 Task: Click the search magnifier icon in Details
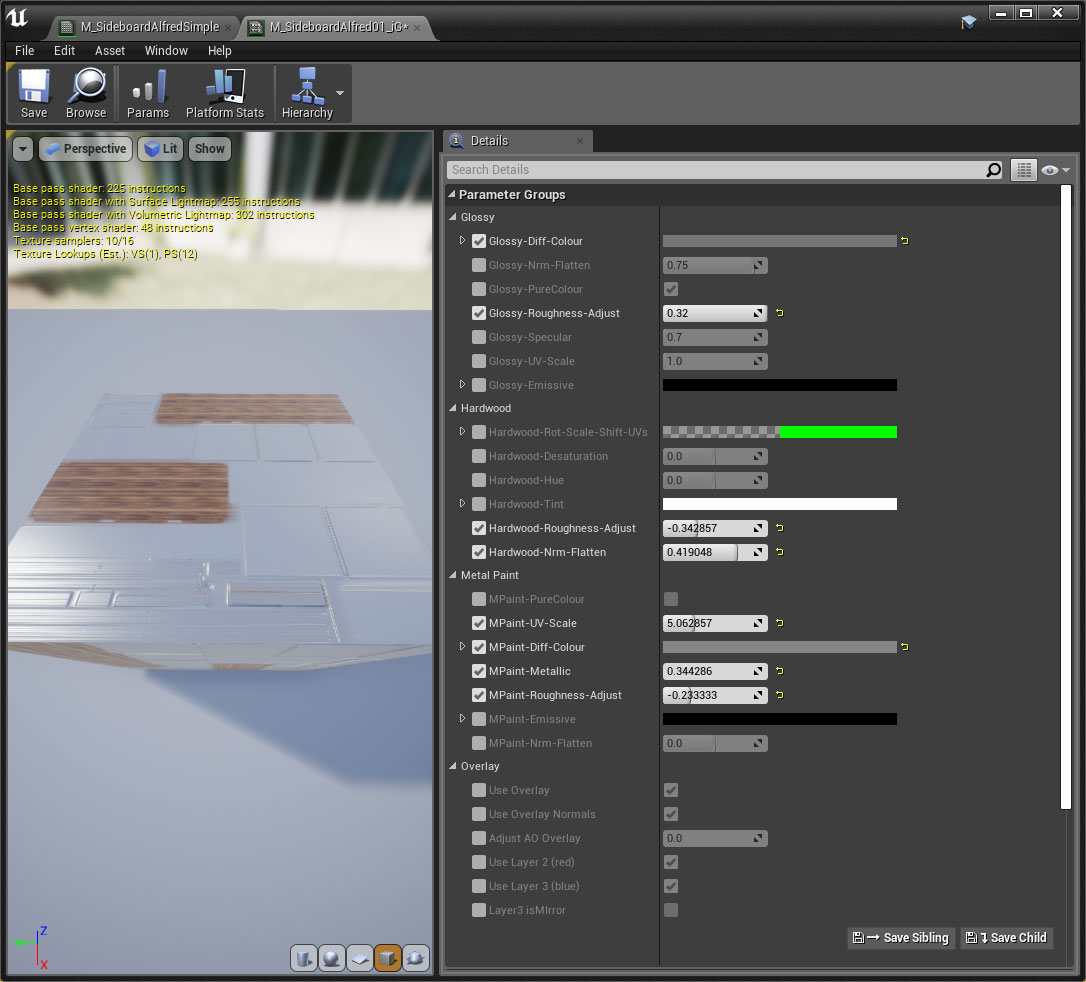click(x=993, y=170)
